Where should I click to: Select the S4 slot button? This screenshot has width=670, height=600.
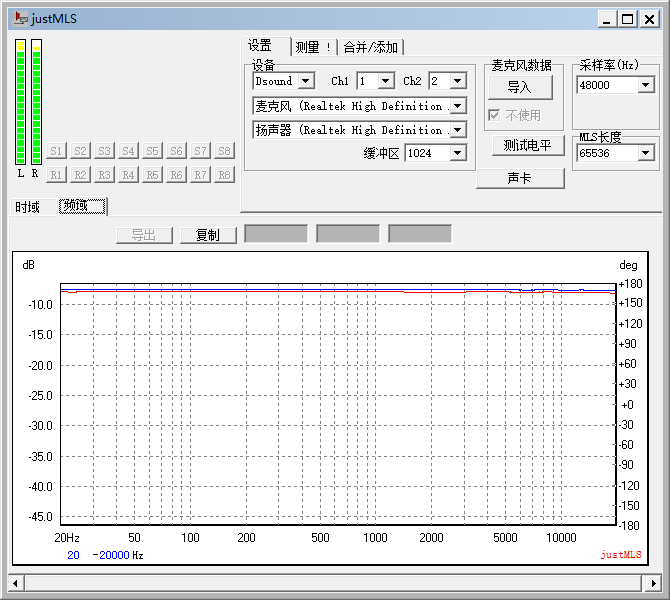[x=128, y=151]
